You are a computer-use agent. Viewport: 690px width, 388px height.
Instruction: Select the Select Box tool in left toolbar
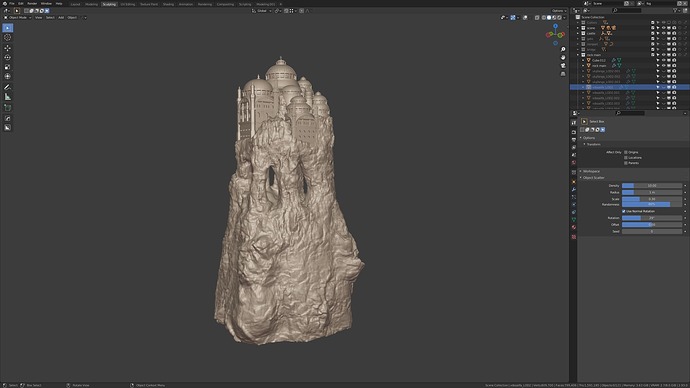pyautogui.click(x=7, y=28)
